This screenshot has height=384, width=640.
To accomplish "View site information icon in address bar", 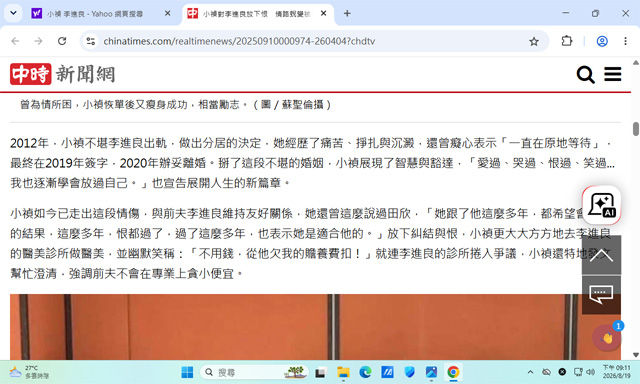I will (x=91, y=41).
